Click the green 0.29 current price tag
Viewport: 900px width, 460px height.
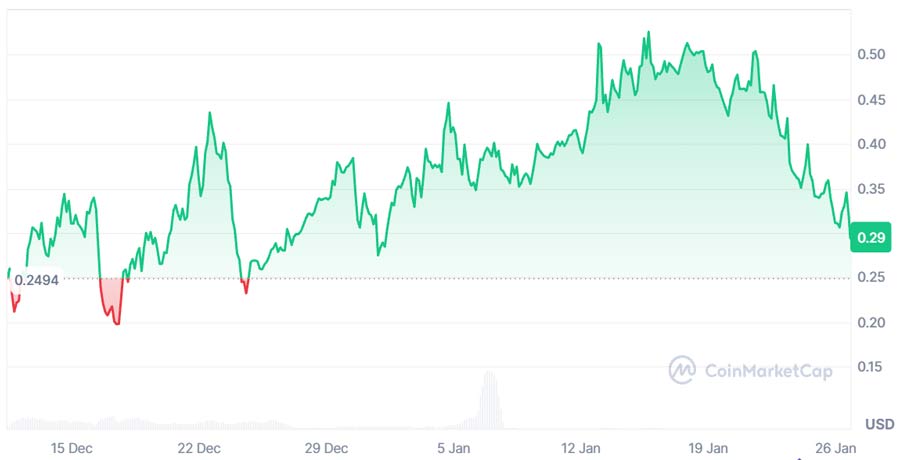pos(869,240)
